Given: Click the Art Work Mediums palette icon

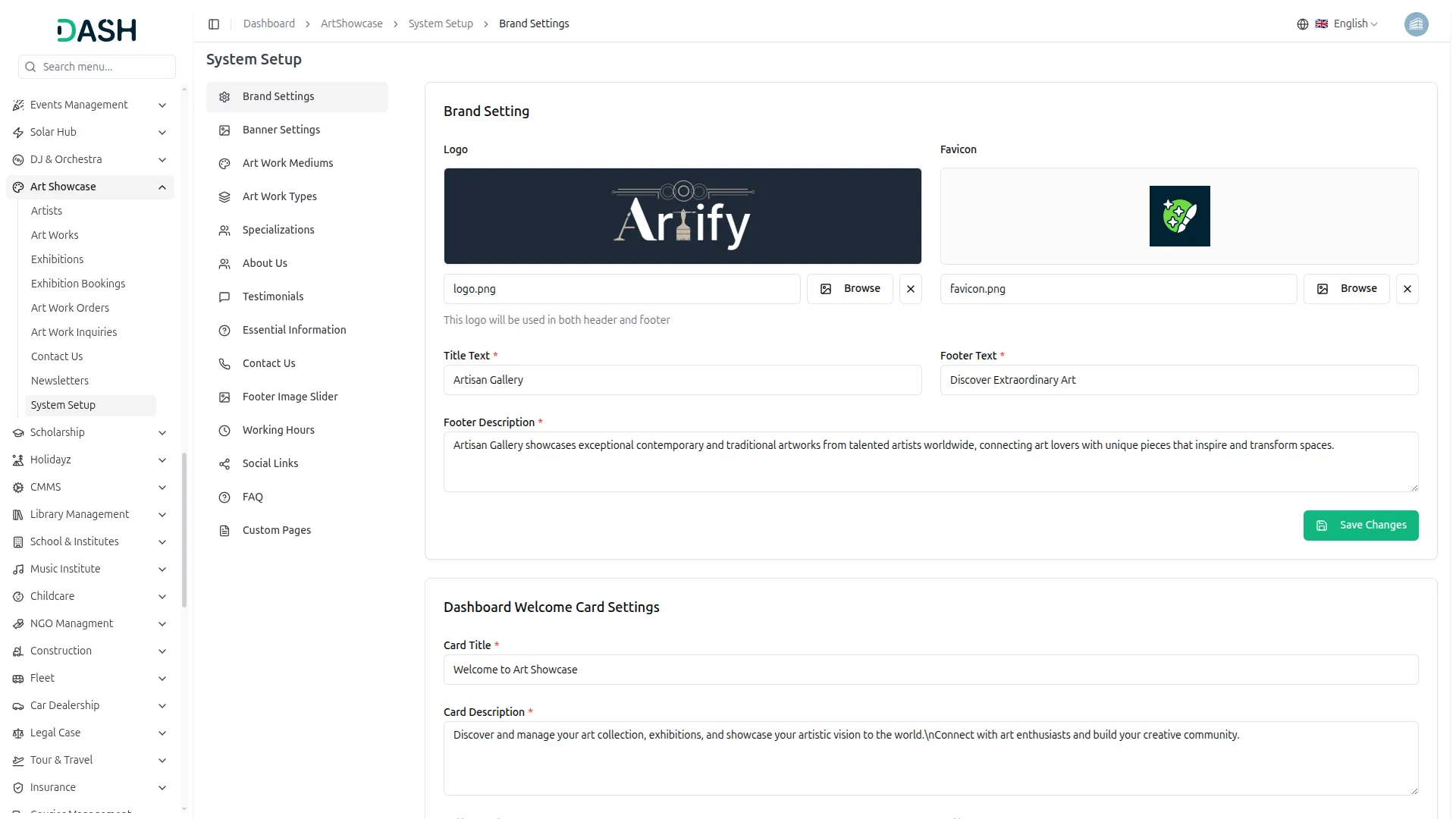Looking at the screenshot, I should pyautogui.click(x=224, y=164).
